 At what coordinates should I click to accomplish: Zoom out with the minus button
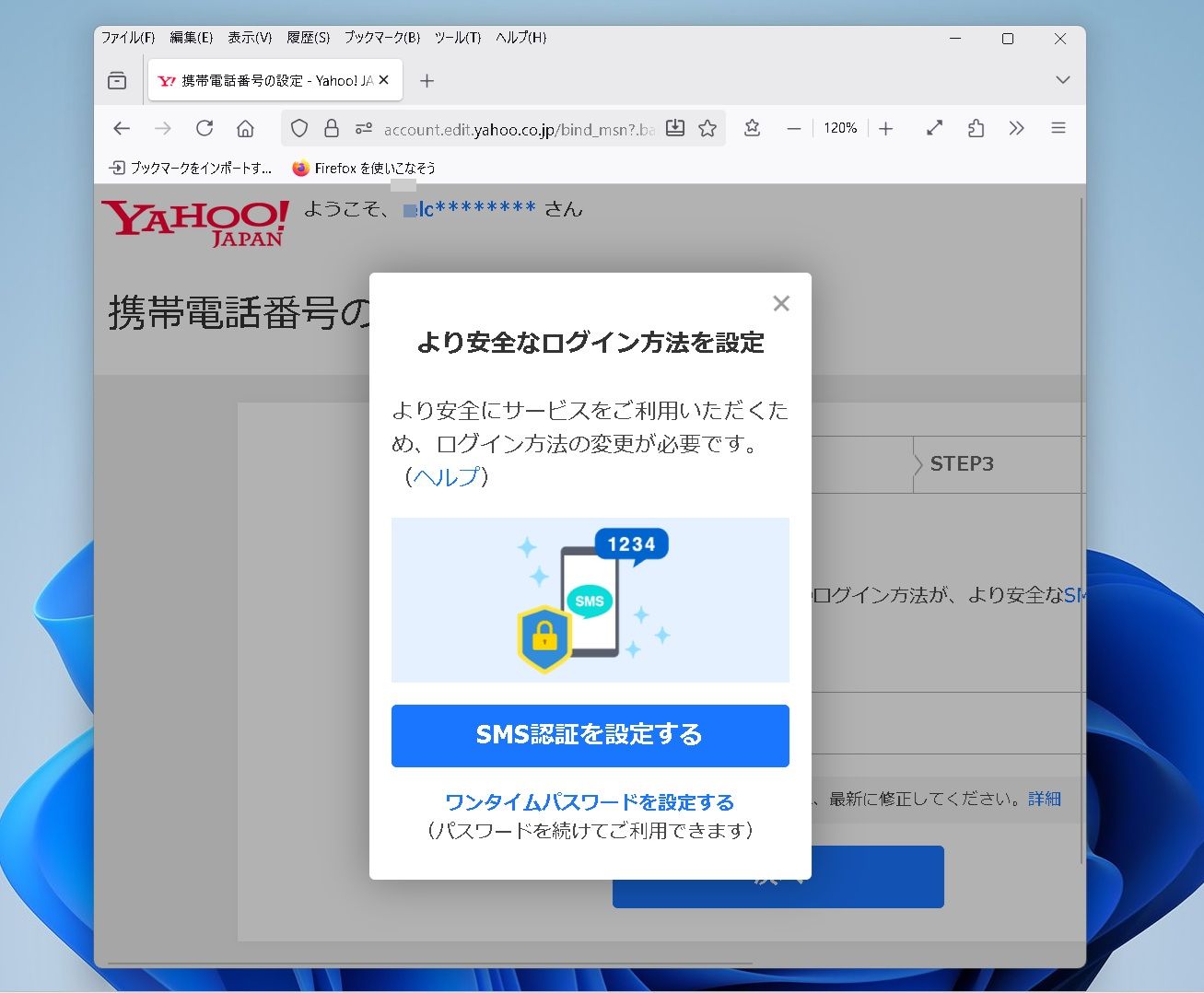(x=794, y=129)
